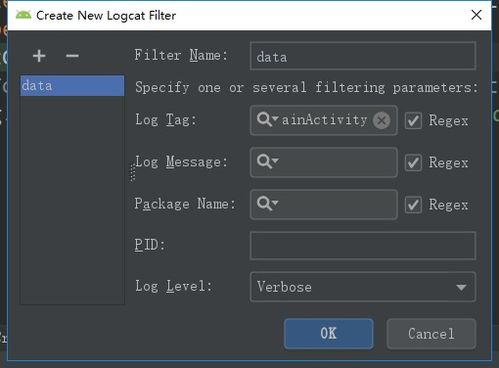Close the Create New Logcat Filter dialog
The width and height of the screenshot is (499, 368).
(x=476, y=15)
